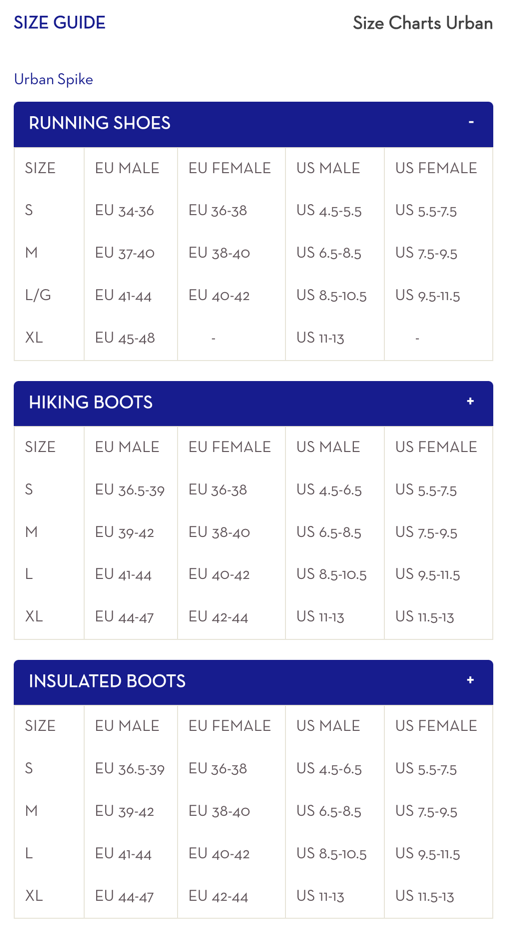The width and height of the screenshot is (508, 944).
Task: Open the Urban Spike link
Action: (x=54, y=79)
